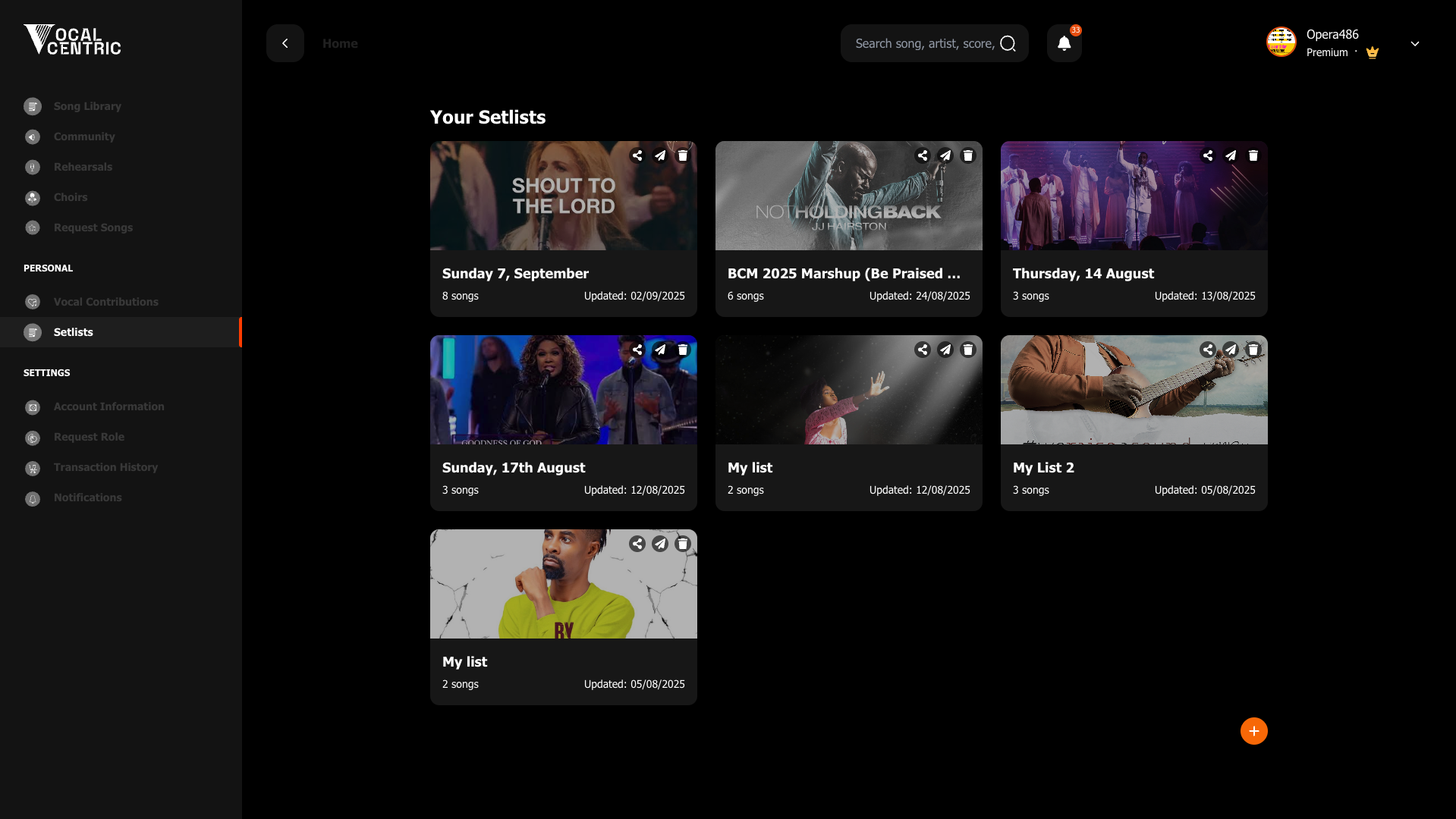The width and height of the screenshot is (1456, 819).
Task: Delete the BCM 2025 Marshup setlist
Action: [967, 155]
